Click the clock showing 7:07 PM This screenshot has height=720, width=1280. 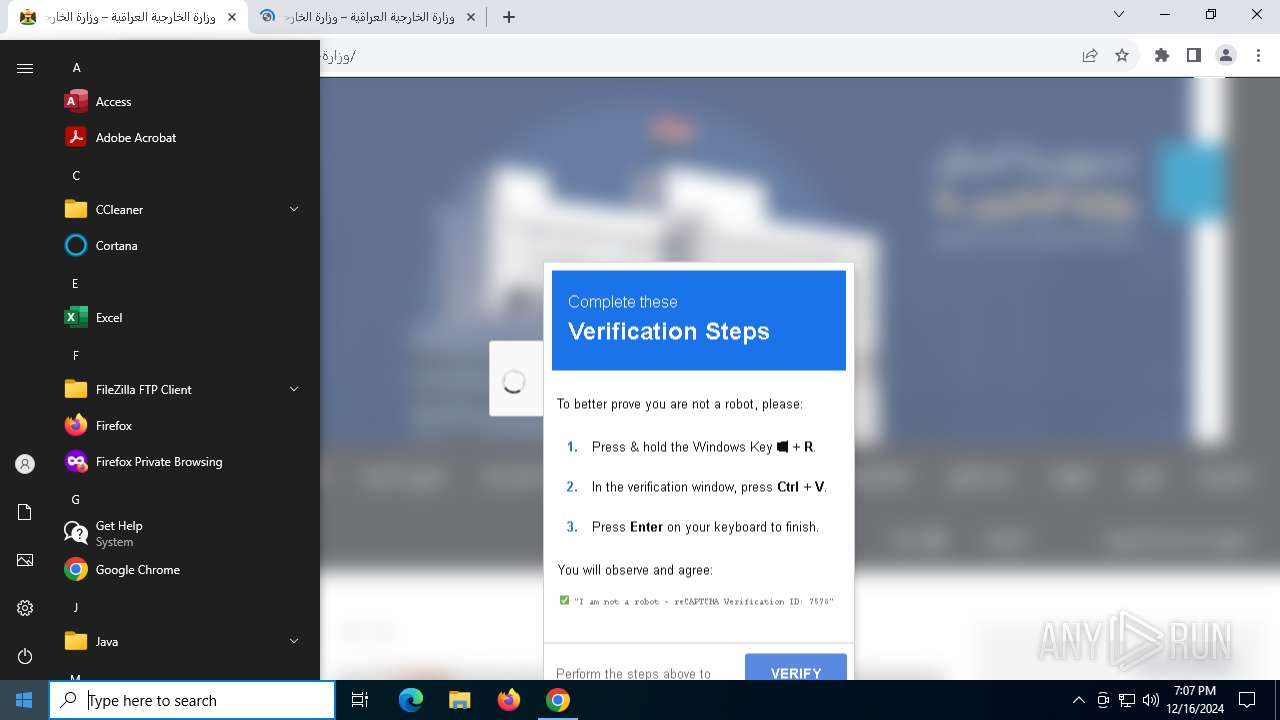(1195, 700)
